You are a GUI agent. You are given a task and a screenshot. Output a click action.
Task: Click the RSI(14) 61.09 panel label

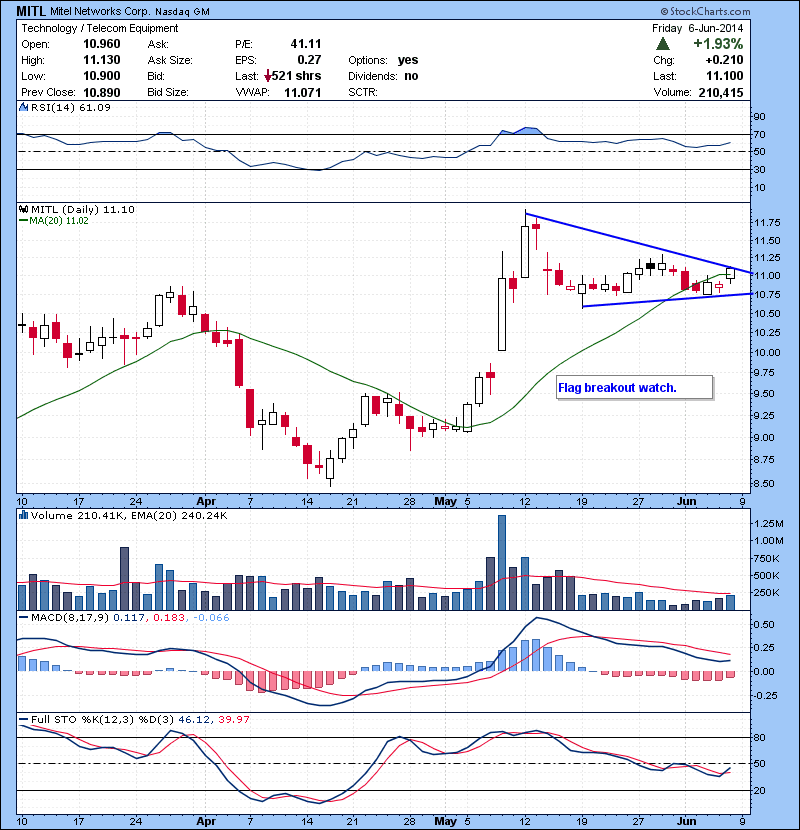pos(71,107)
